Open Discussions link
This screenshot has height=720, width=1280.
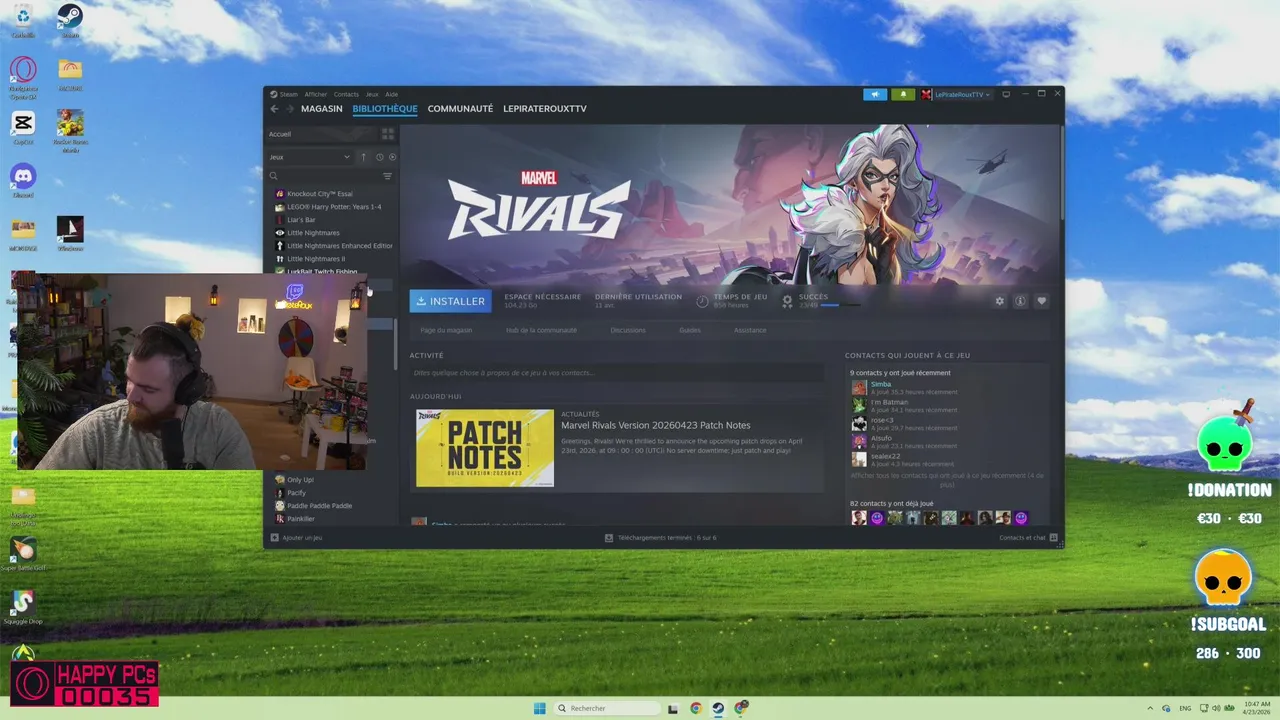point(628,330)
